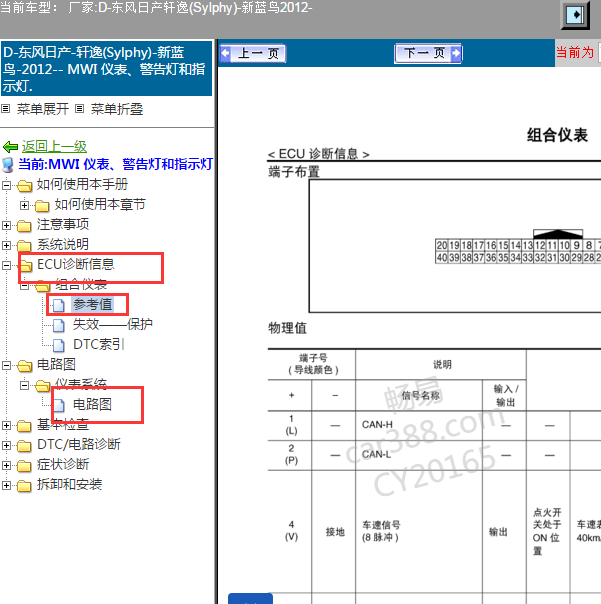Click the 菜单折叠 collapse menu option
601x604 pixels.
(117, 109)
